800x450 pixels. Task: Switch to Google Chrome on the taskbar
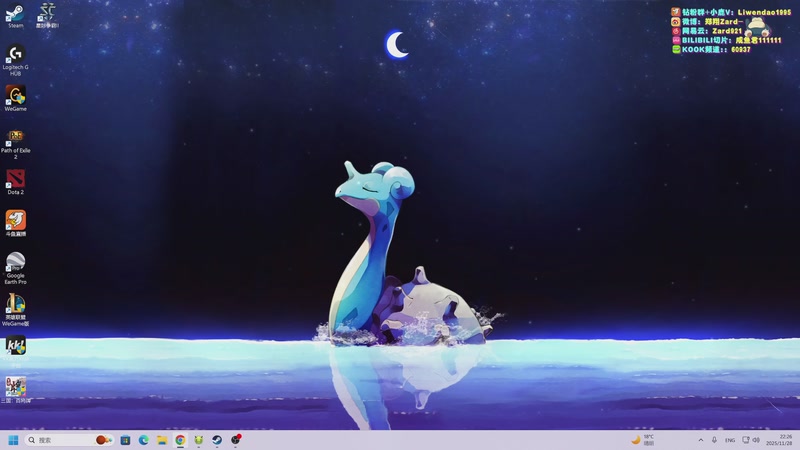(180, 440)
